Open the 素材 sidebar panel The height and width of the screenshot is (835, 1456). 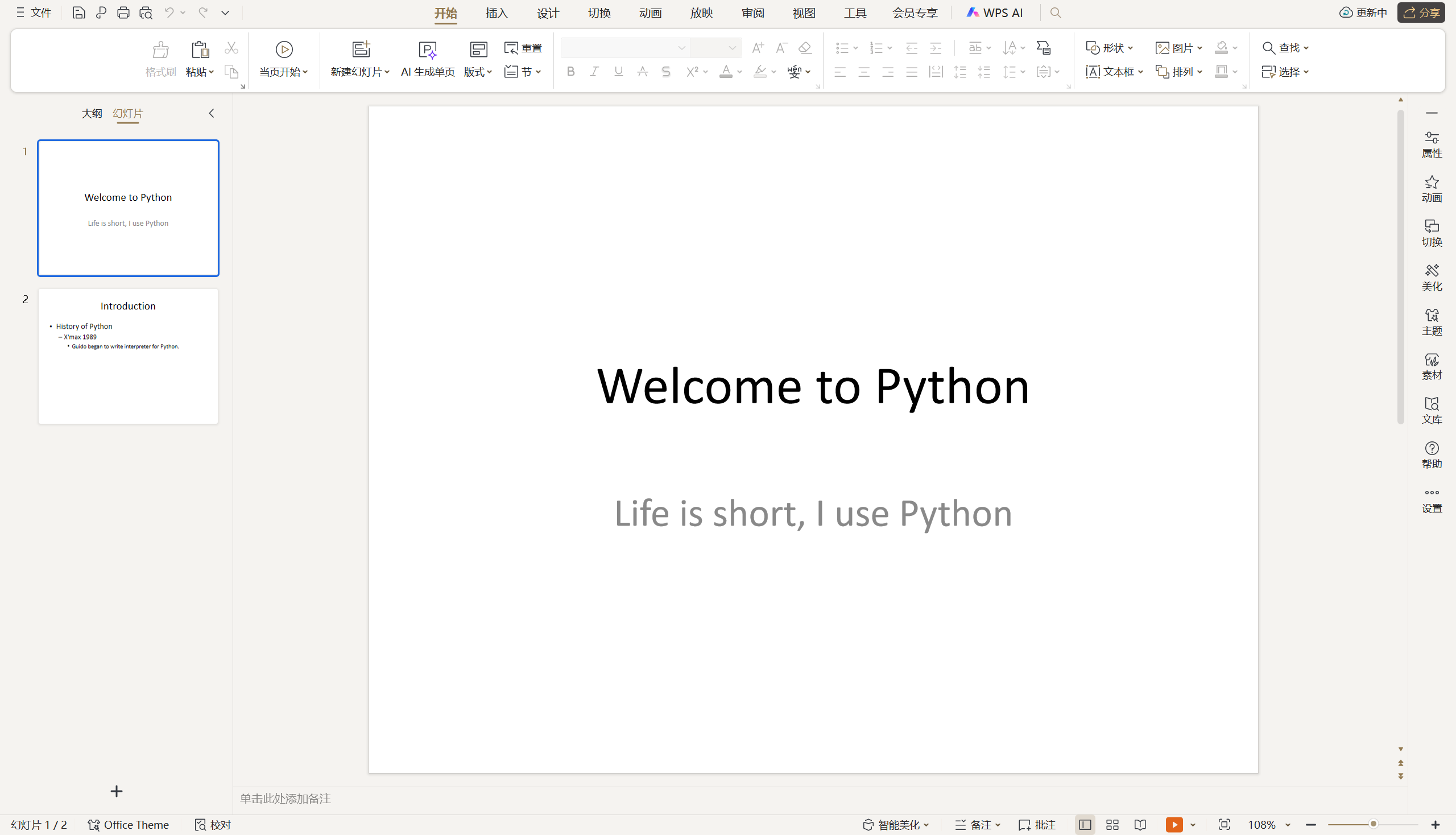pyautogui.click(x=1432, y=366)
